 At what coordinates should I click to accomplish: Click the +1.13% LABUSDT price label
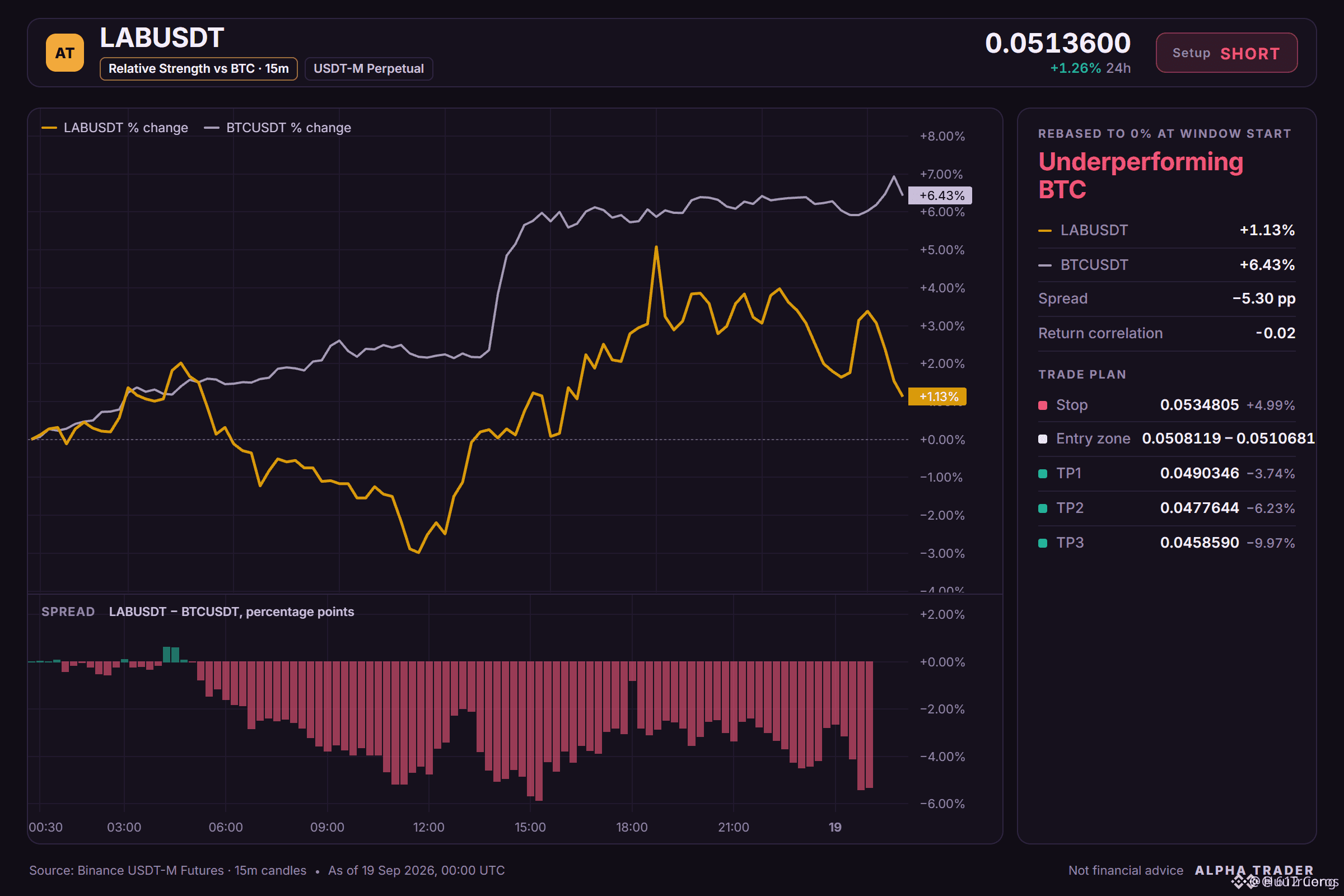(x=936, y=396)
